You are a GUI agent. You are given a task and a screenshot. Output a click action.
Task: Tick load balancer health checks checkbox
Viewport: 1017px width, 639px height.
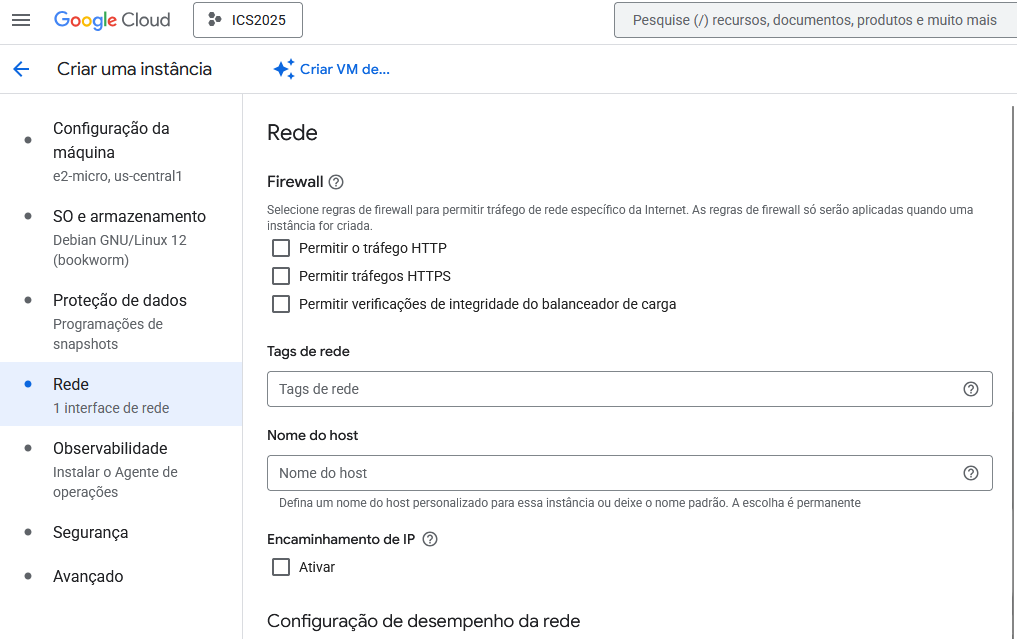coord(281,304)
